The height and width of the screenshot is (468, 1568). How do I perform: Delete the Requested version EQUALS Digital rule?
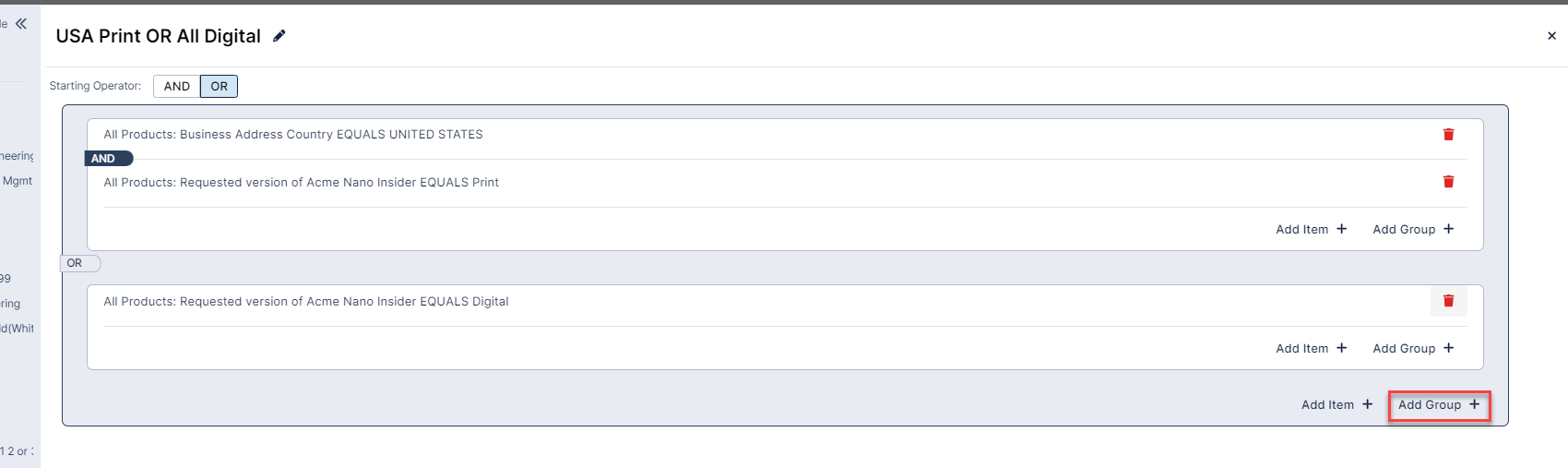click(1448, 301)
